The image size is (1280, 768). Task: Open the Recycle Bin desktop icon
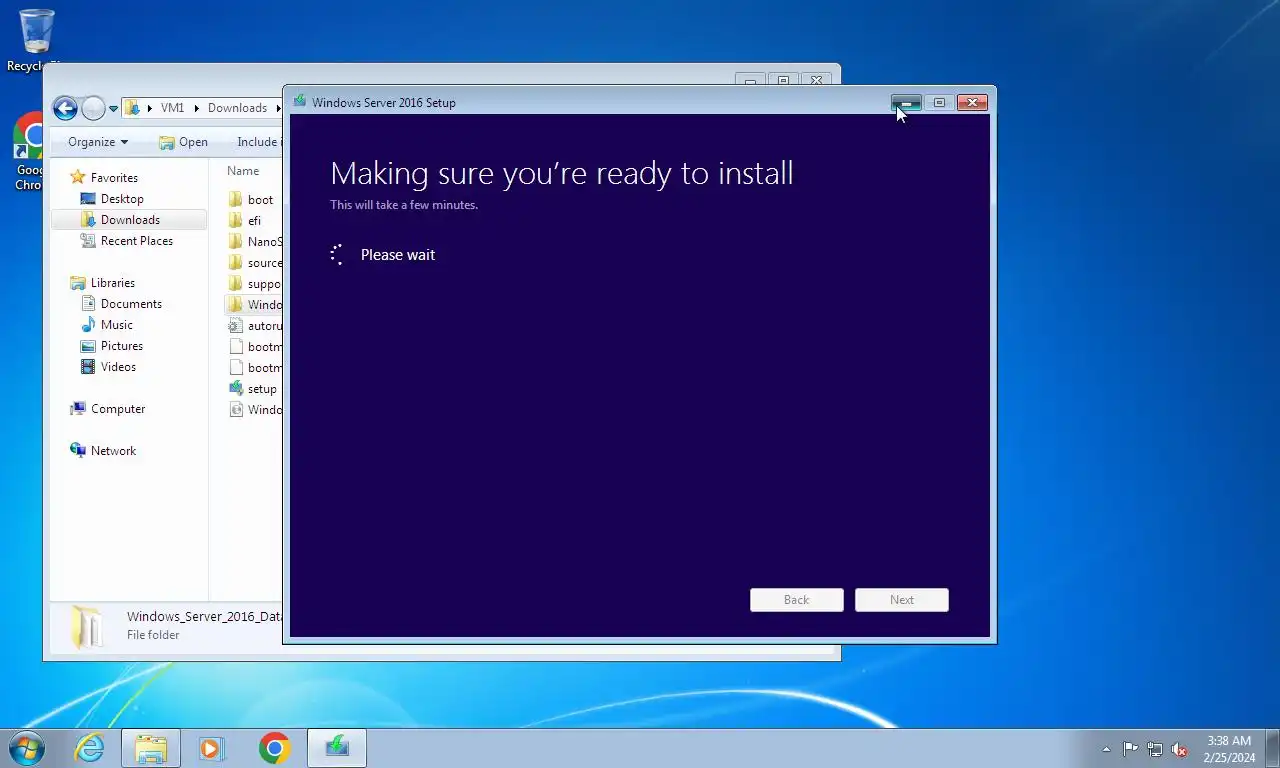coord(36,40)
